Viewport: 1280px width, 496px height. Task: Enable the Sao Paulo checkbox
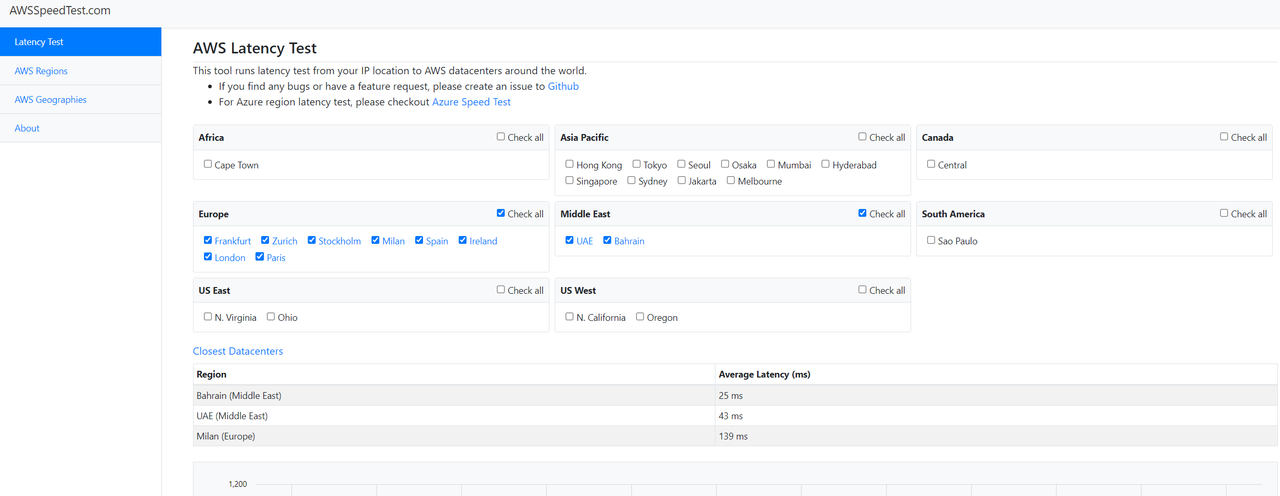pyautogui.click(x=932, y=240)
